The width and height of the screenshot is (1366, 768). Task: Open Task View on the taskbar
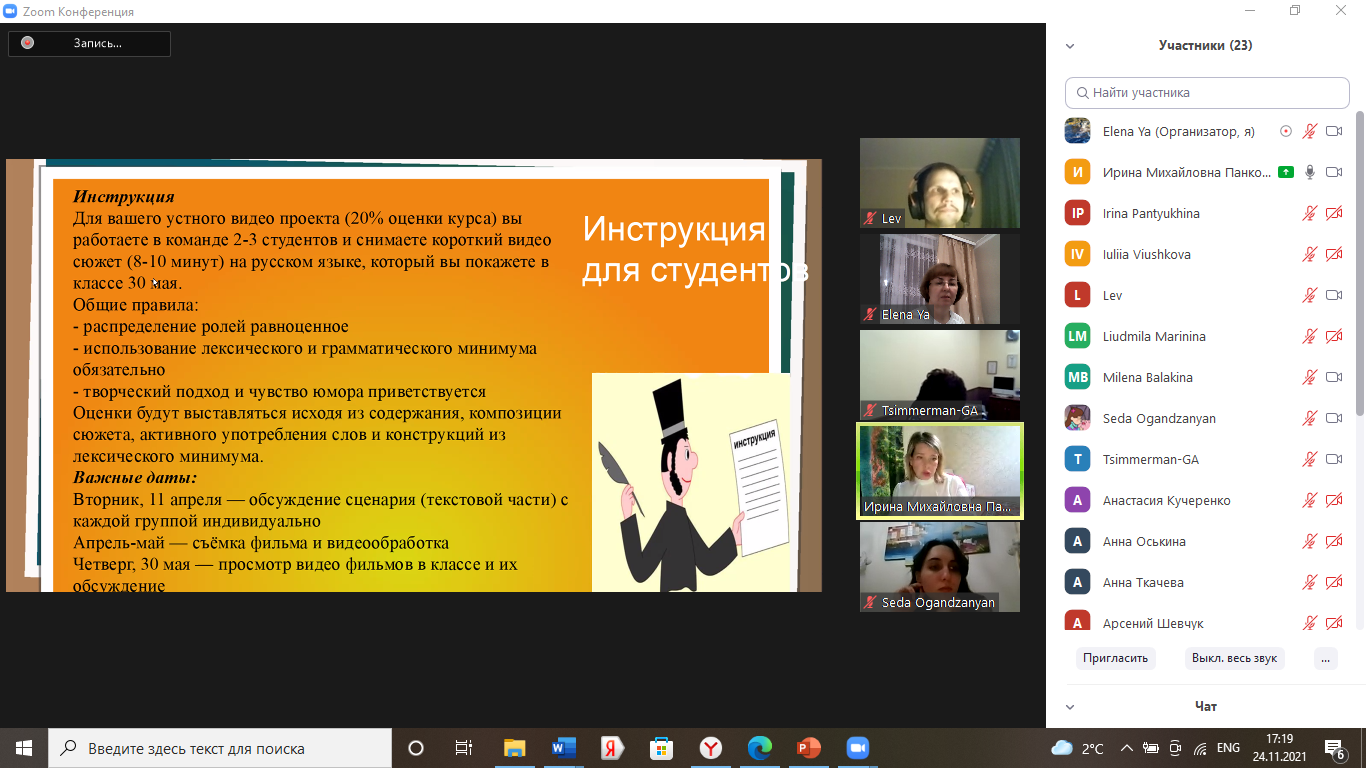463,748
